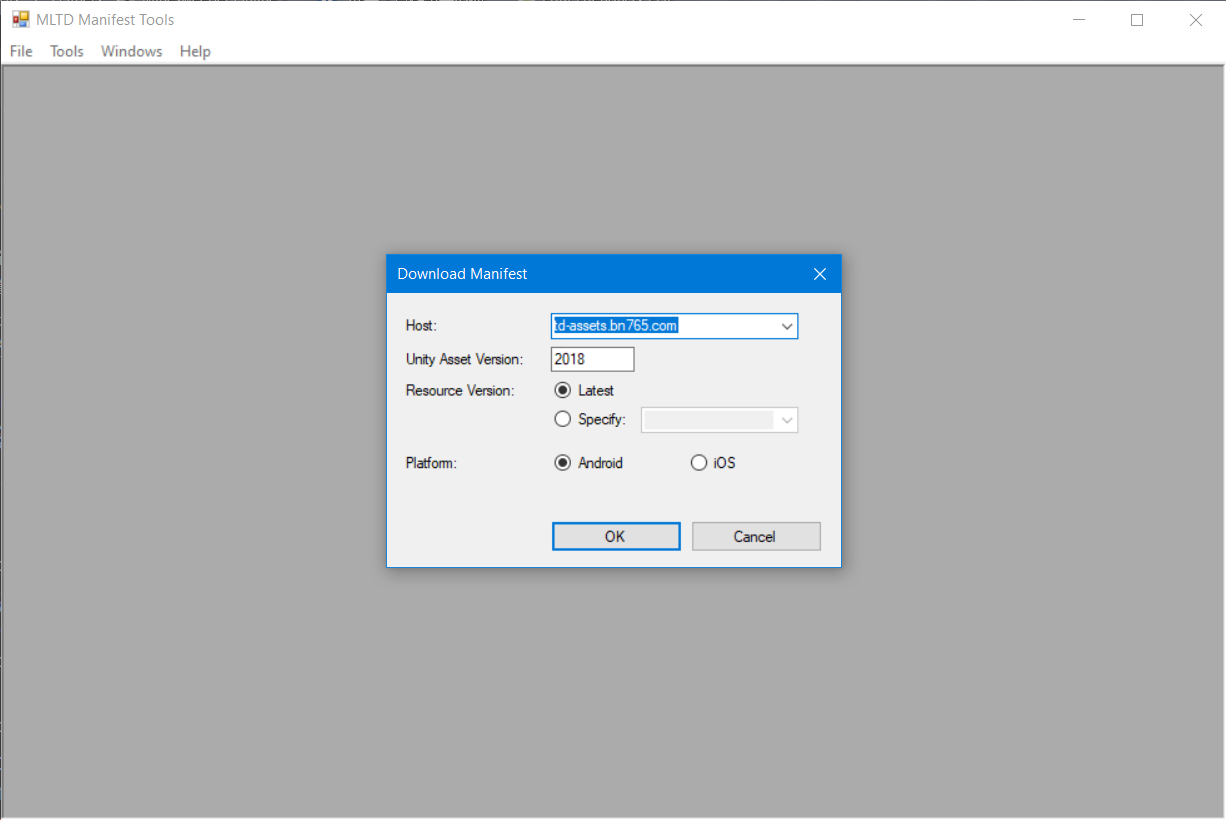This screenshot has height=820, width=1226.
Task: Click the MLTD Manifest Tools app icon
Action: tap(20, 19)
